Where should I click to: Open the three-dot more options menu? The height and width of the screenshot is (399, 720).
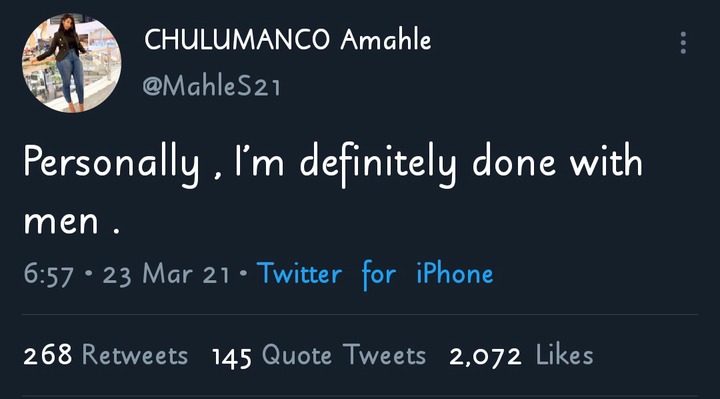point(683,43)
